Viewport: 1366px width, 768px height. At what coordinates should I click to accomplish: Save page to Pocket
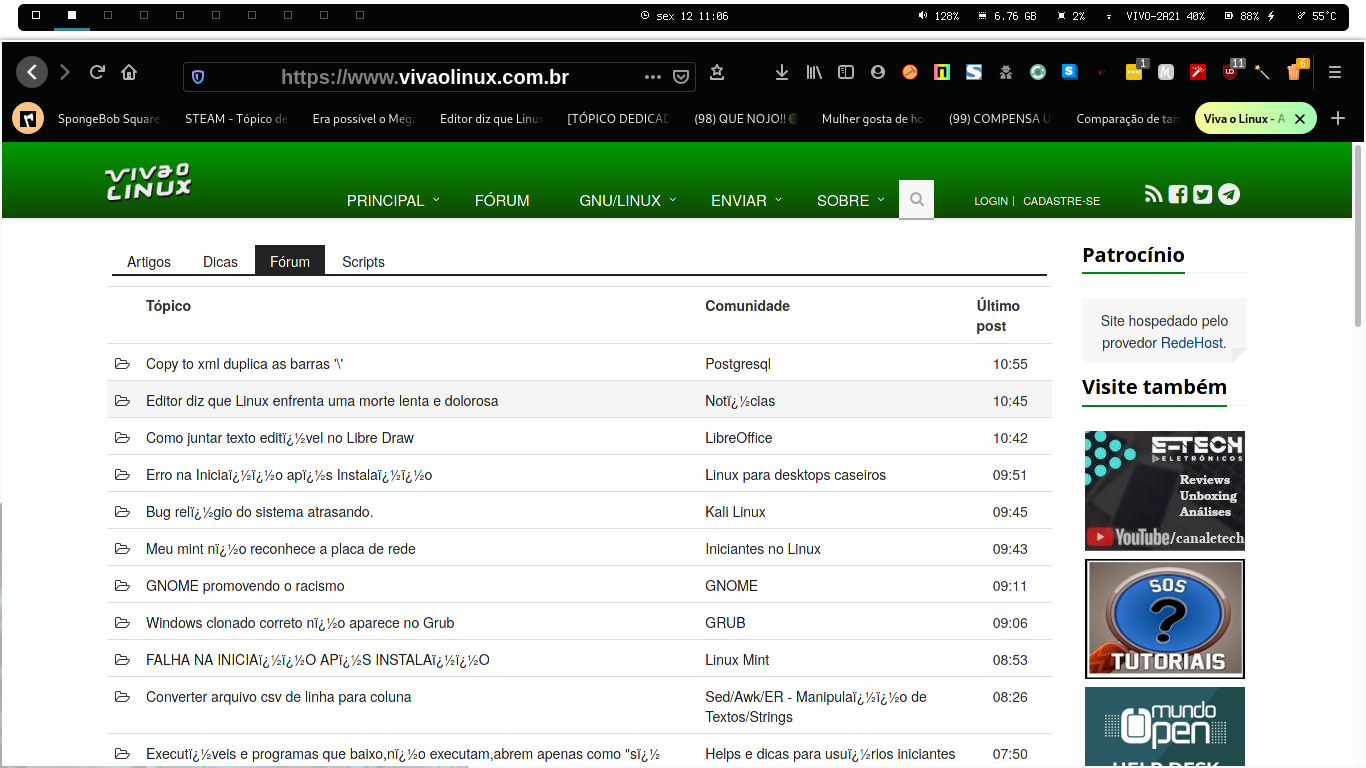pos(681,76)
